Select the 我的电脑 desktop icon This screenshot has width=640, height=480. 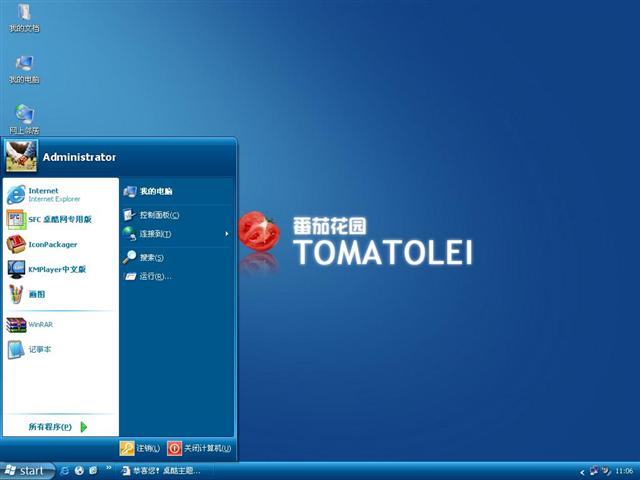(x=24, y=69)
